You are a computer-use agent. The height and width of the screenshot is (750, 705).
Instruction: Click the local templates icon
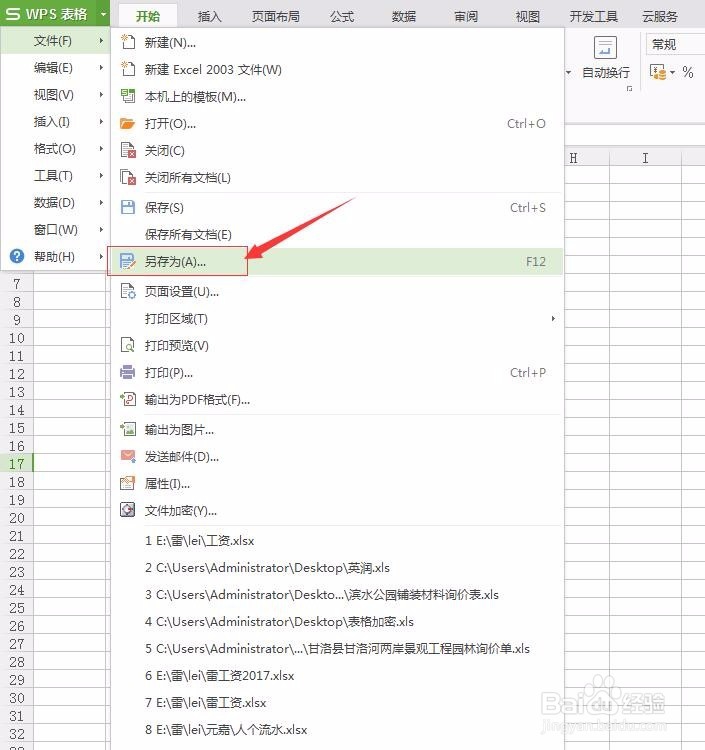[127, 96]
